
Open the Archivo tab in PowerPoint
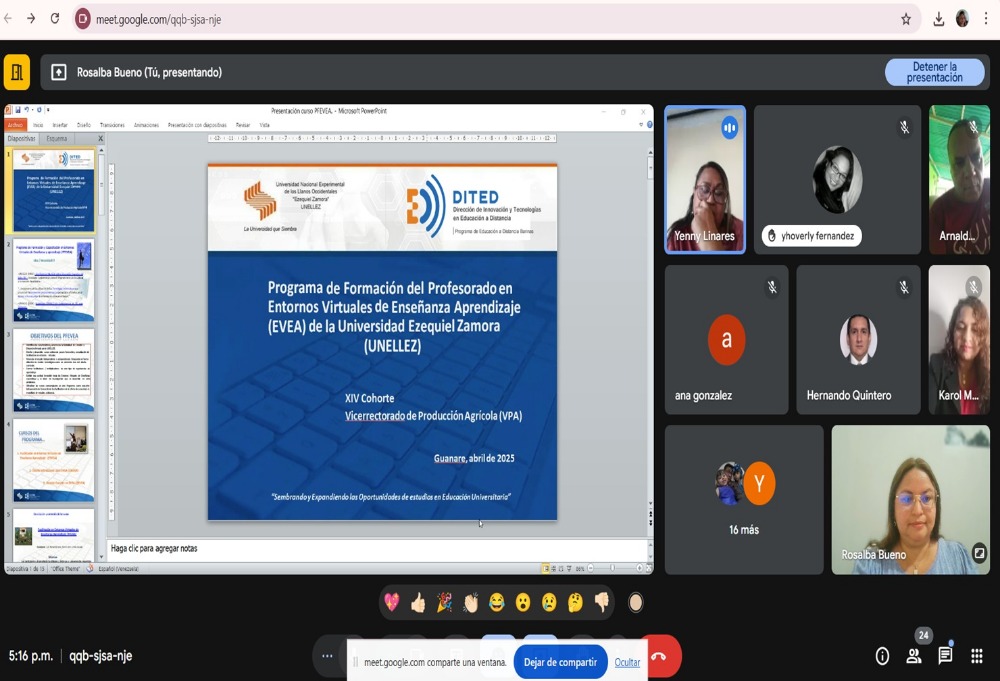pyautogui.click(x=14, y=125)
